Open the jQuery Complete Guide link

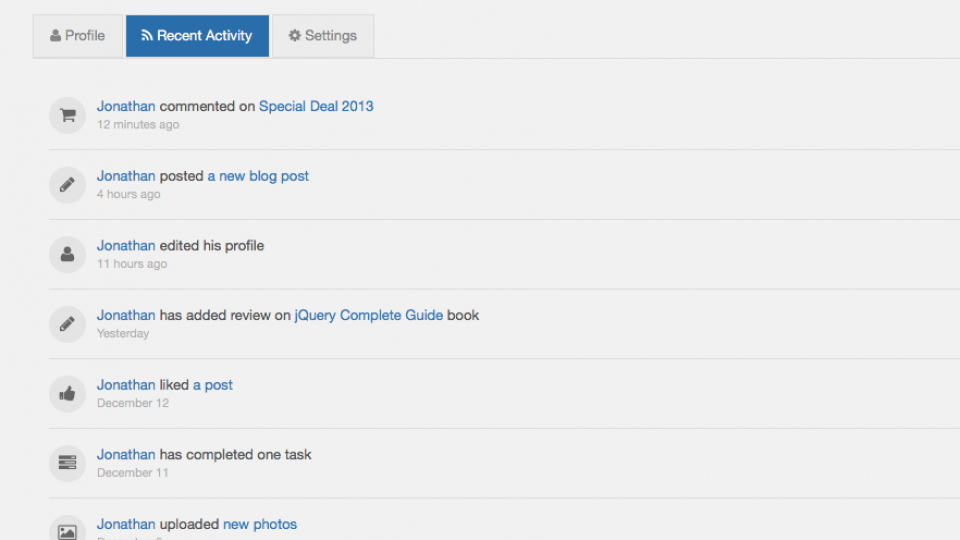pos(369,315)
